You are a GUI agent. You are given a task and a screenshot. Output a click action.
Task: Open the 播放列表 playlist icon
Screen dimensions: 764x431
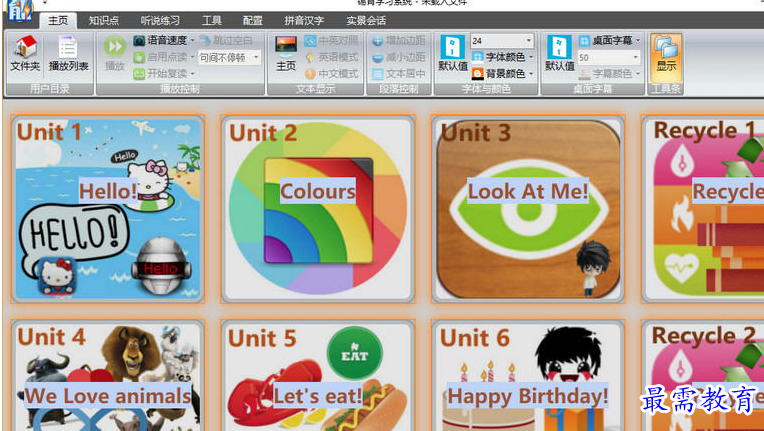pos(68,54)
